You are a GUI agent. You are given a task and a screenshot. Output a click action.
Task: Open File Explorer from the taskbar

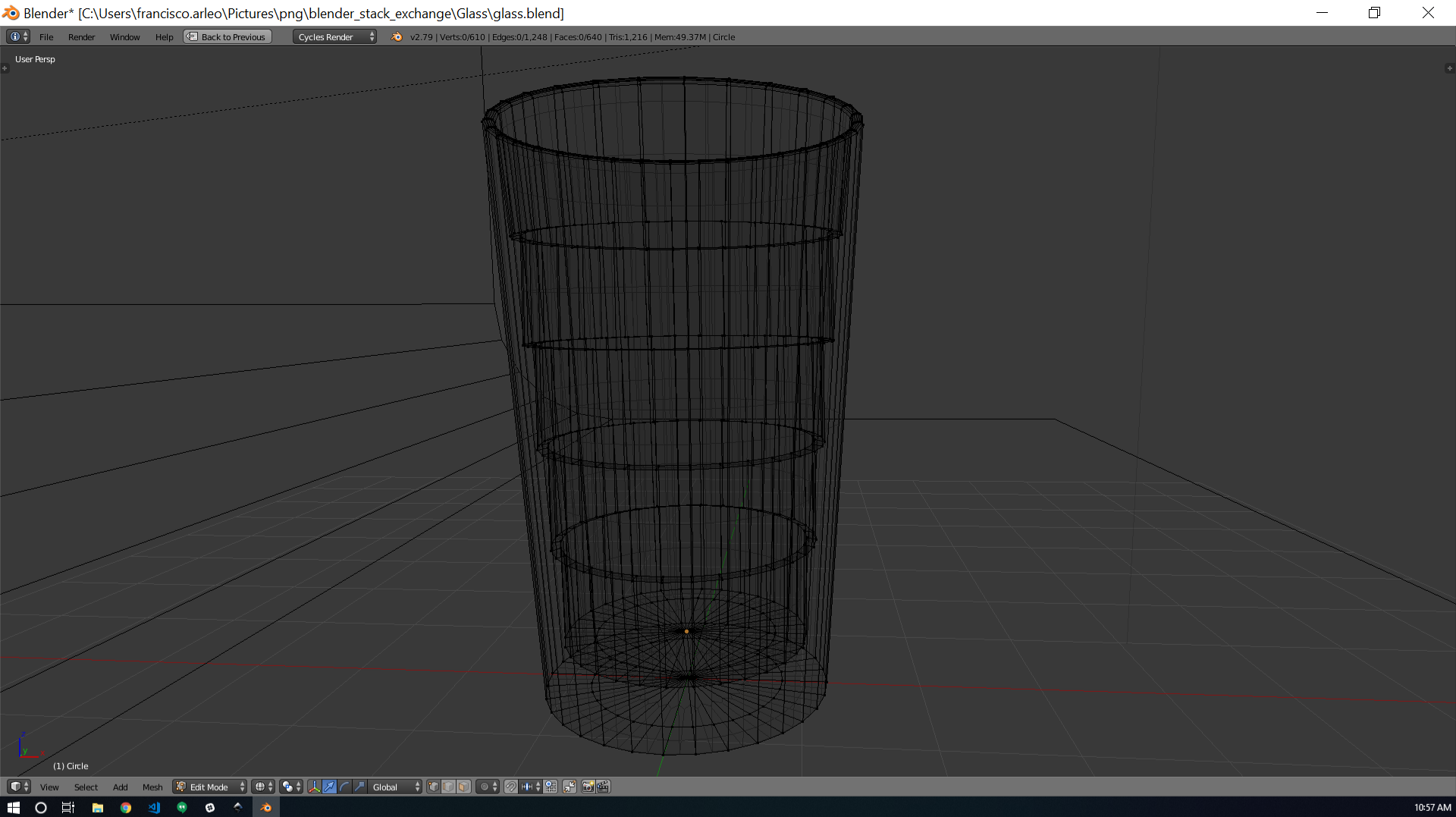pos(98,807)
